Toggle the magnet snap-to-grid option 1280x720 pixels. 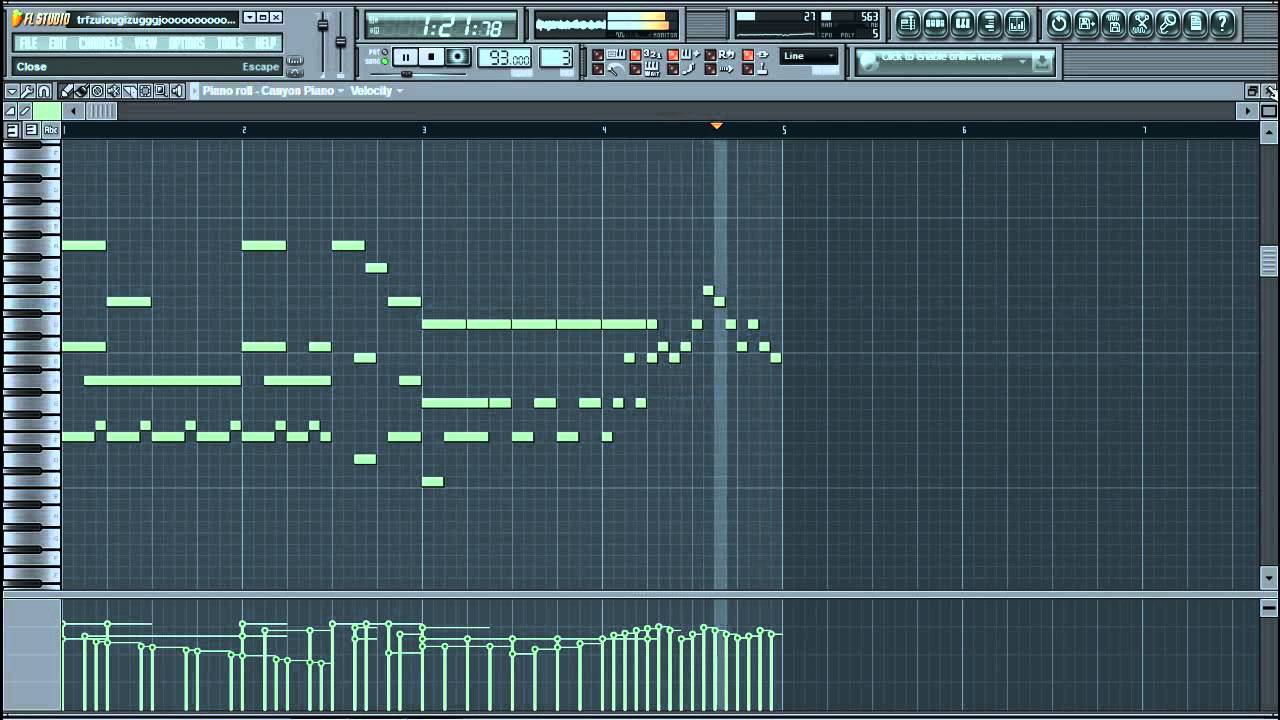coord(44,91)
